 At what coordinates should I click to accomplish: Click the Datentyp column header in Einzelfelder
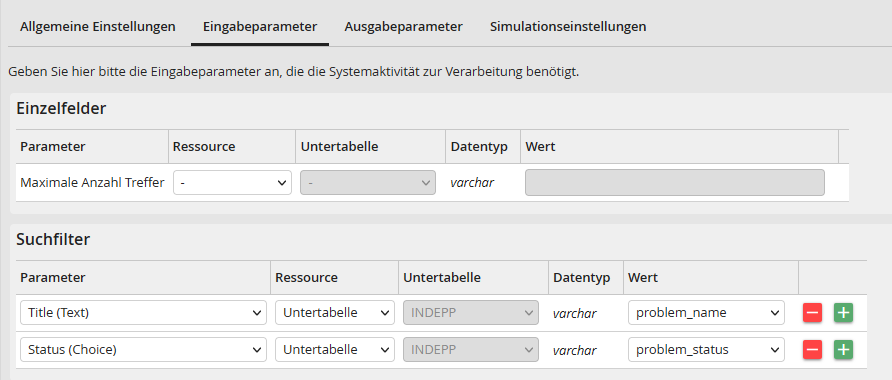[479, 146]
